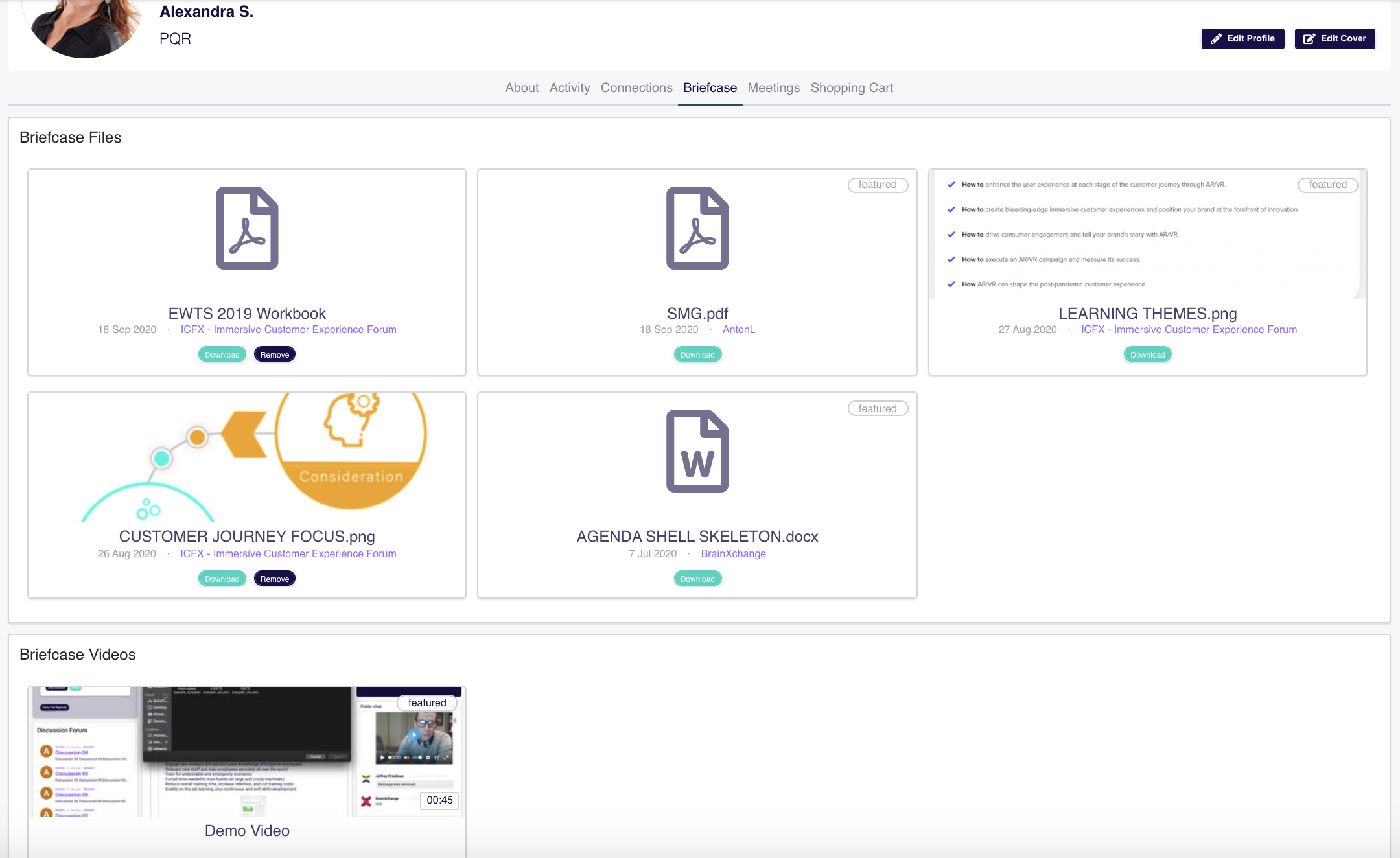Click the PQR company text
The height and width of the screenshot is (858, 1400).
tap(175, 39)
